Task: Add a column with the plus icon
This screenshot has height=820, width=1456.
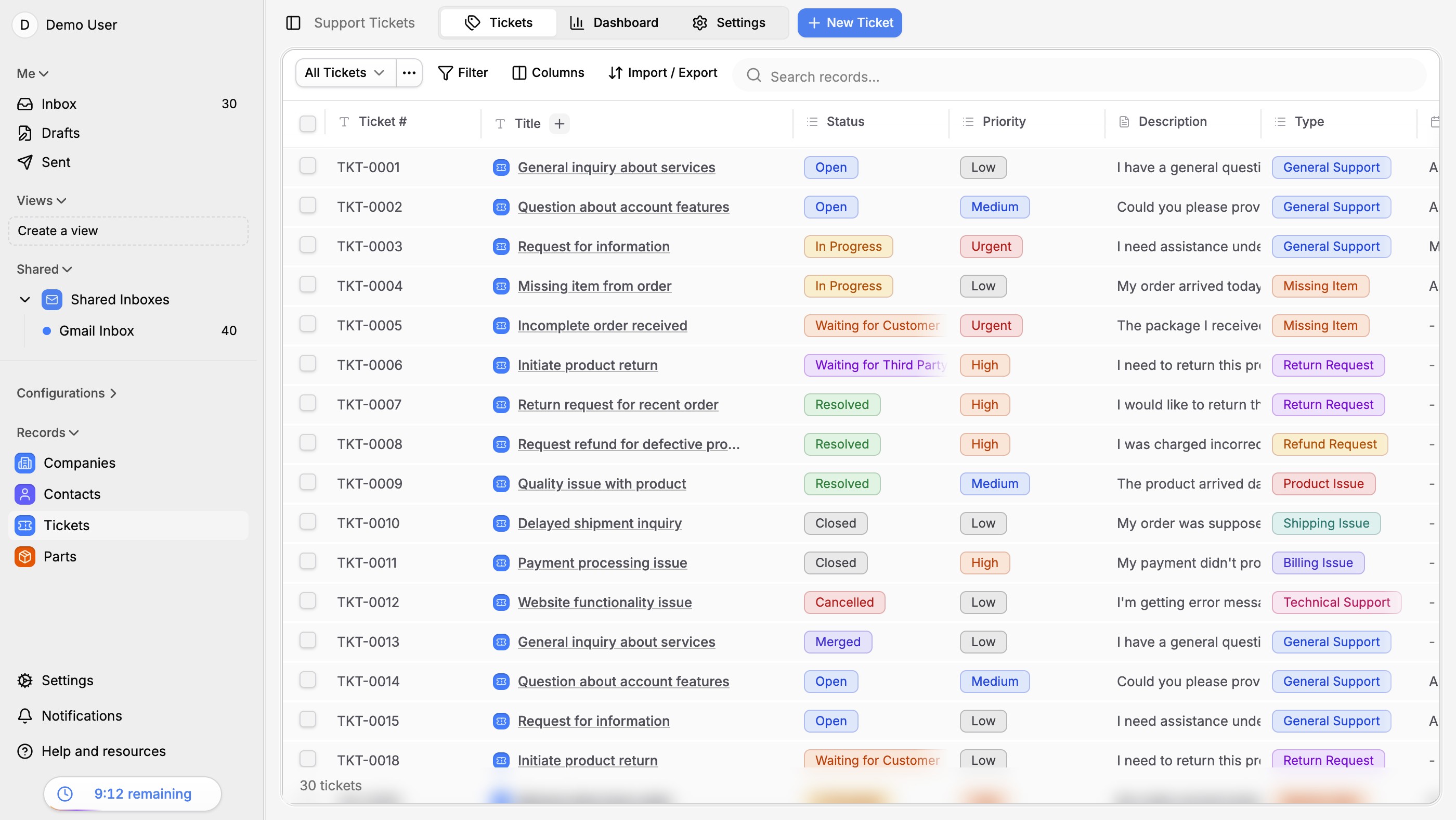Action: [x=559, y=124]
